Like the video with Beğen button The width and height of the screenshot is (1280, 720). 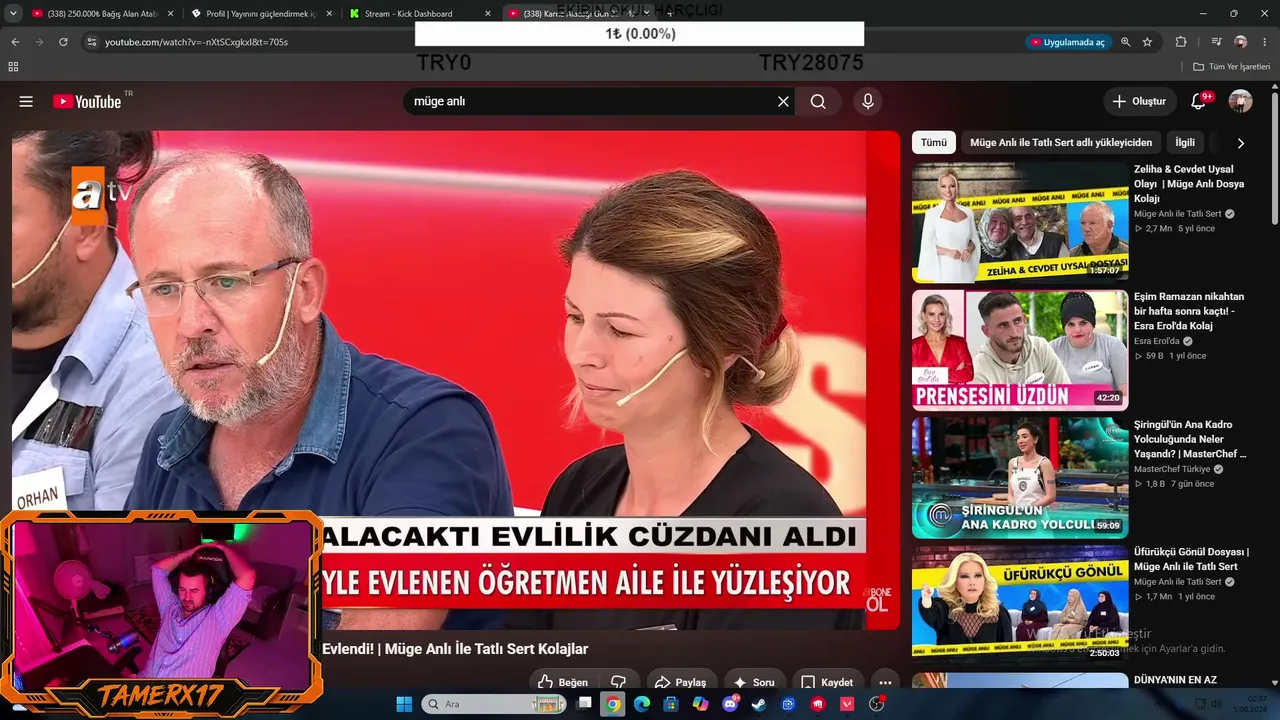(563, 682)
